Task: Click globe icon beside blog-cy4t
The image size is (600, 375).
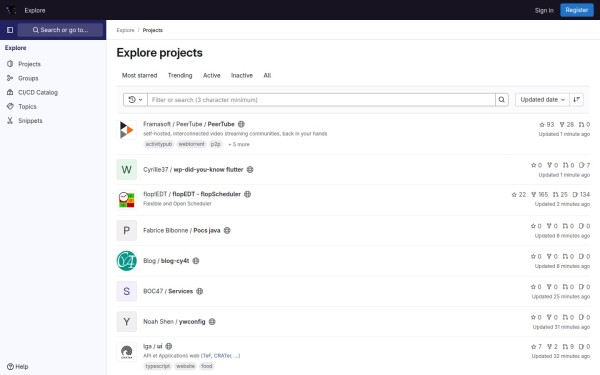Action: 196,261
